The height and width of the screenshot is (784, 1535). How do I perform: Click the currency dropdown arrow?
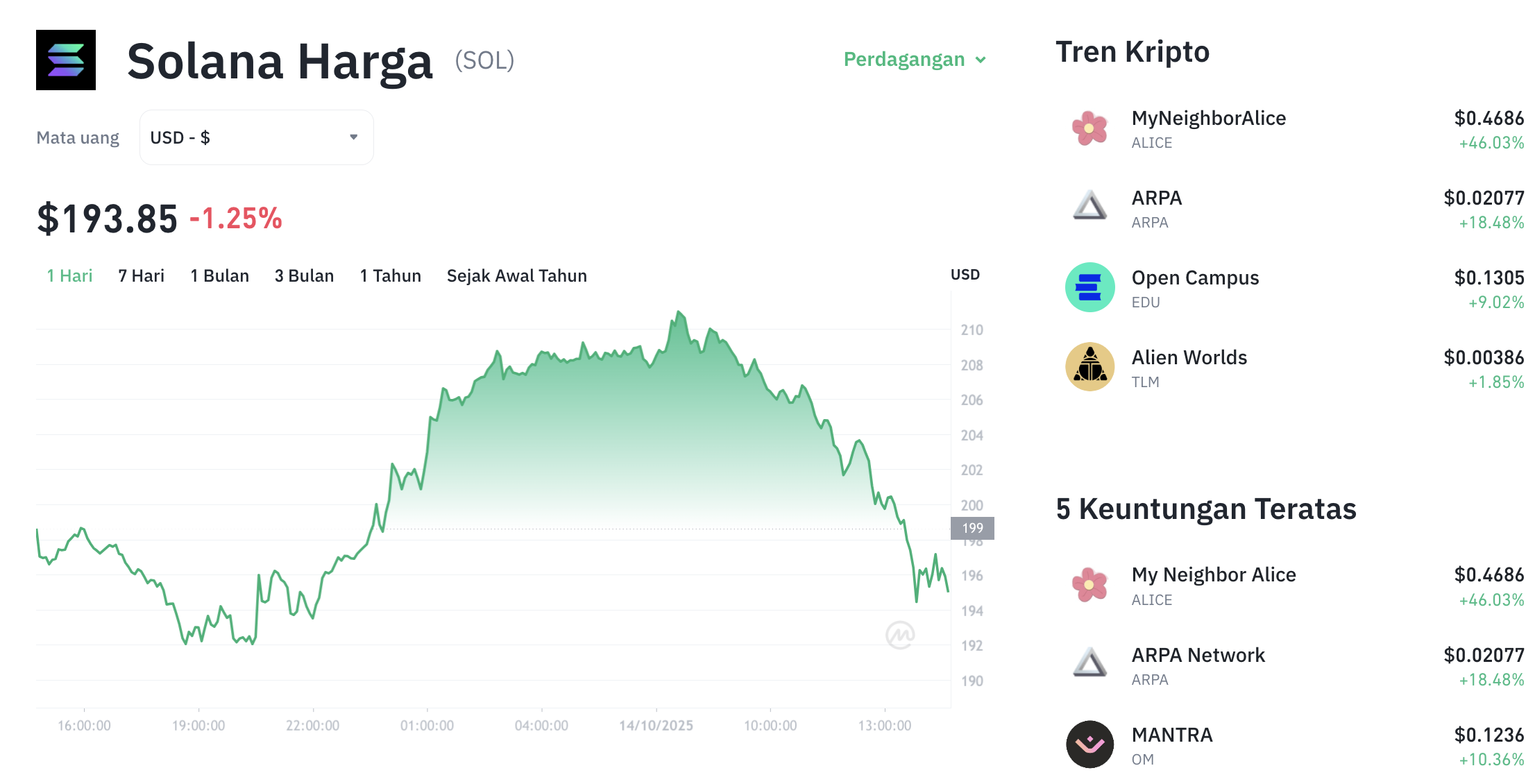point(354,137)
